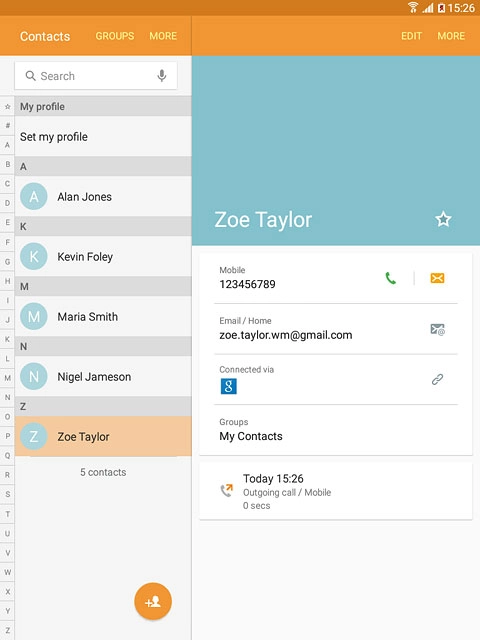Check the 15:26 clock in status bar
480x640 pixels.
click(x=461, y=8)
